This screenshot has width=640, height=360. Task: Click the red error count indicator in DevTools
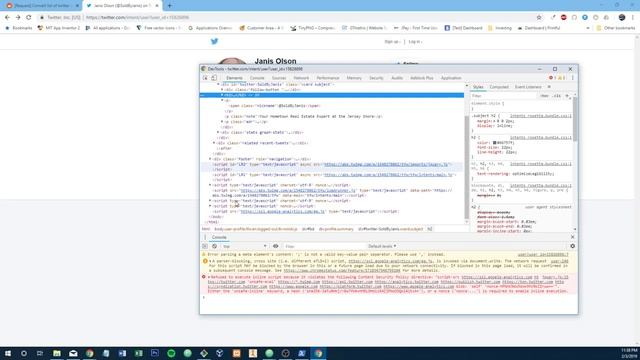pos(553,78)
